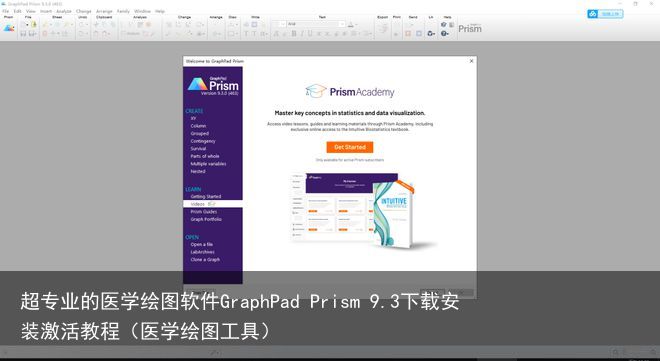Open the Analyze menu

64,11
